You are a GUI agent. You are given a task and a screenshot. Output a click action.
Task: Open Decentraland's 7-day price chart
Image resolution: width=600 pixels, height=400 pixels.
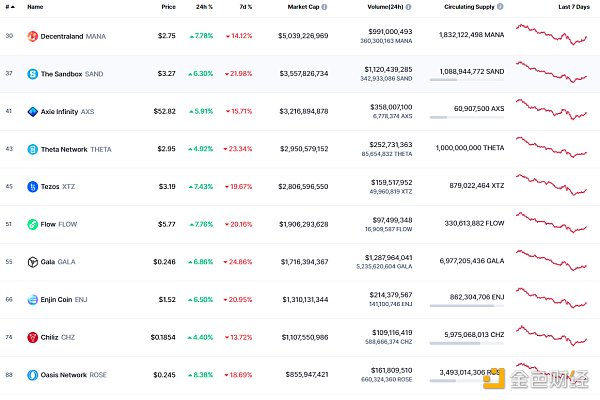point(551,34)
